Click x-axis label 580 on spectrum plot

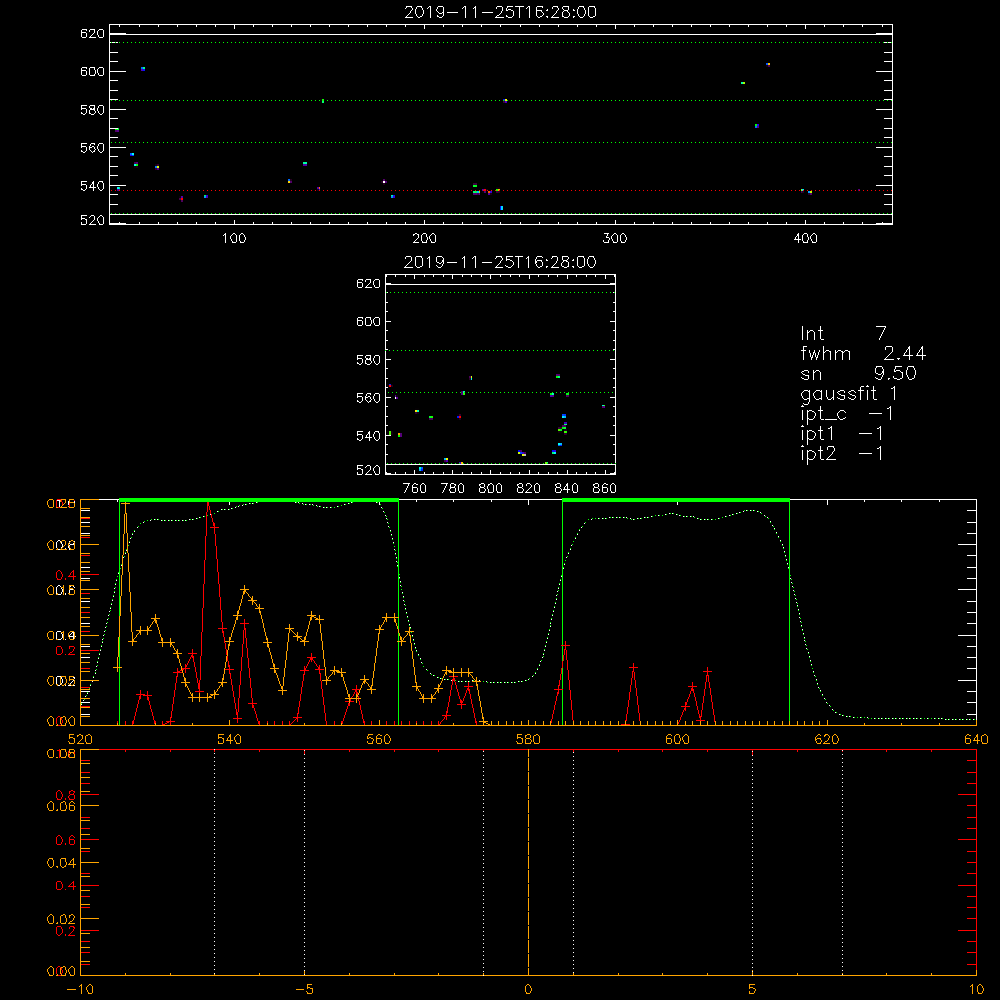click(528, 740)
